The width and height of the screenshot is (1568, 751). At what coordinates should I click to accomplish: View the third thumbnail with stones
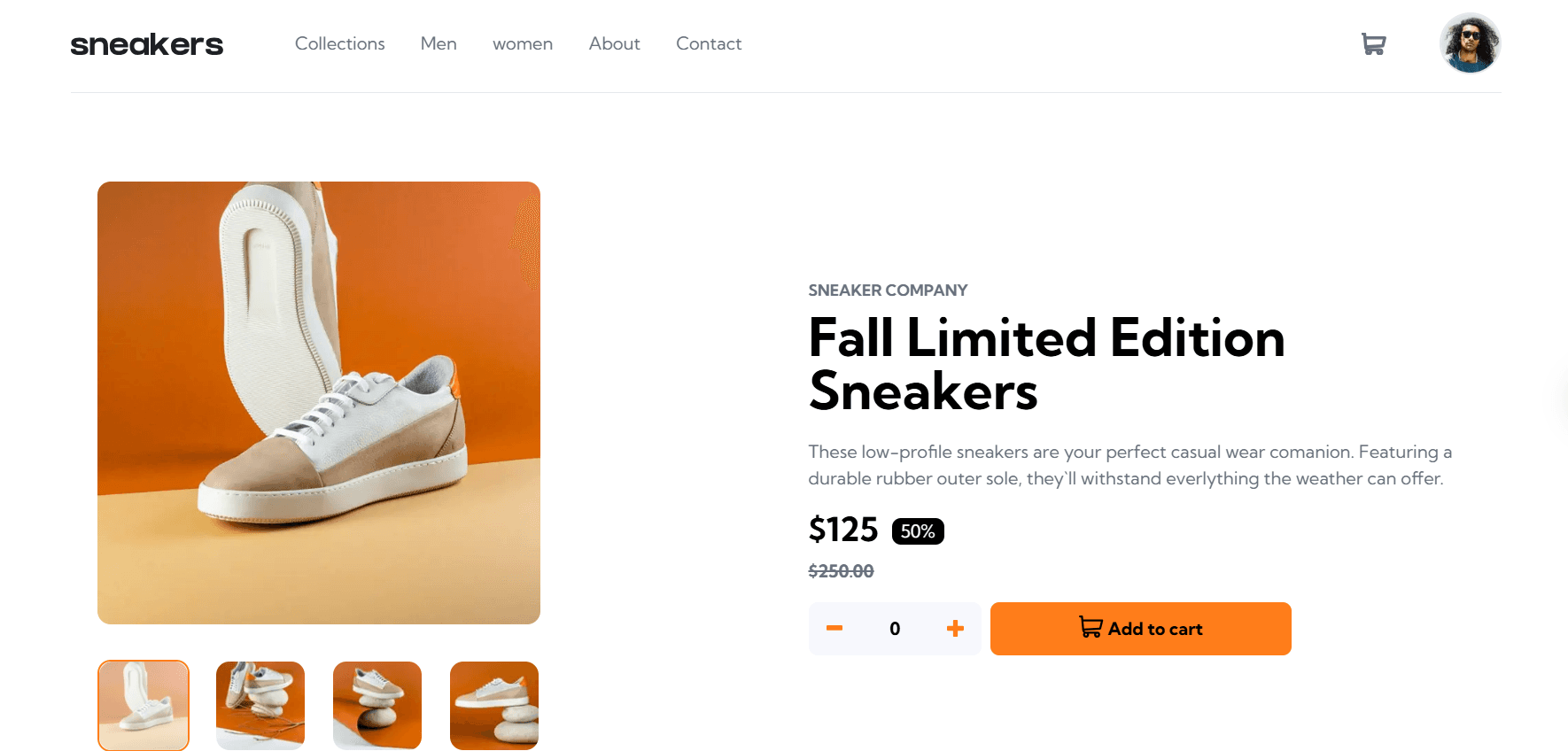click(377, 706)
